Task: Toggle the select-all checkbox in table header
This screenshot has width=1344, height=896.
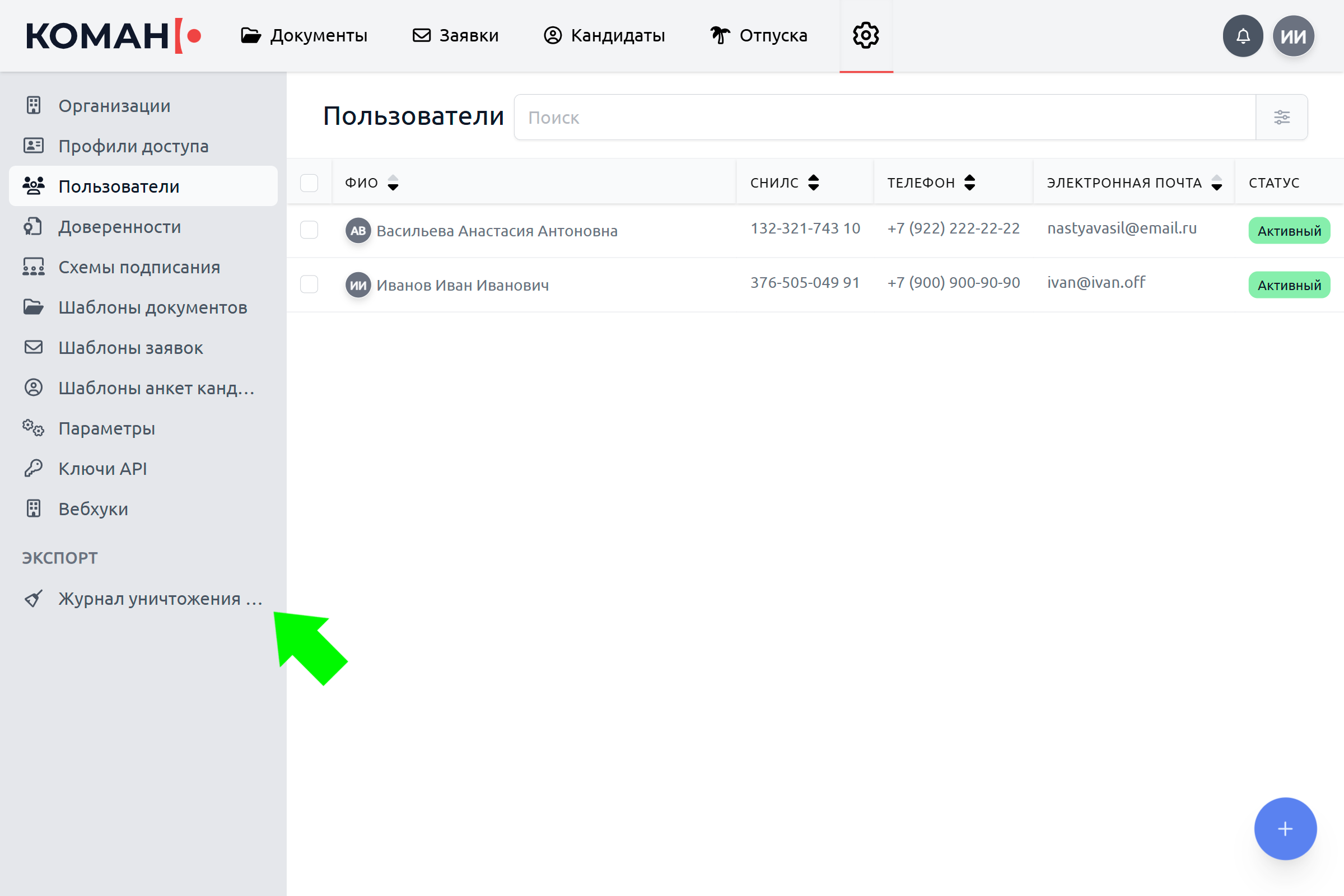Action: 309,183
